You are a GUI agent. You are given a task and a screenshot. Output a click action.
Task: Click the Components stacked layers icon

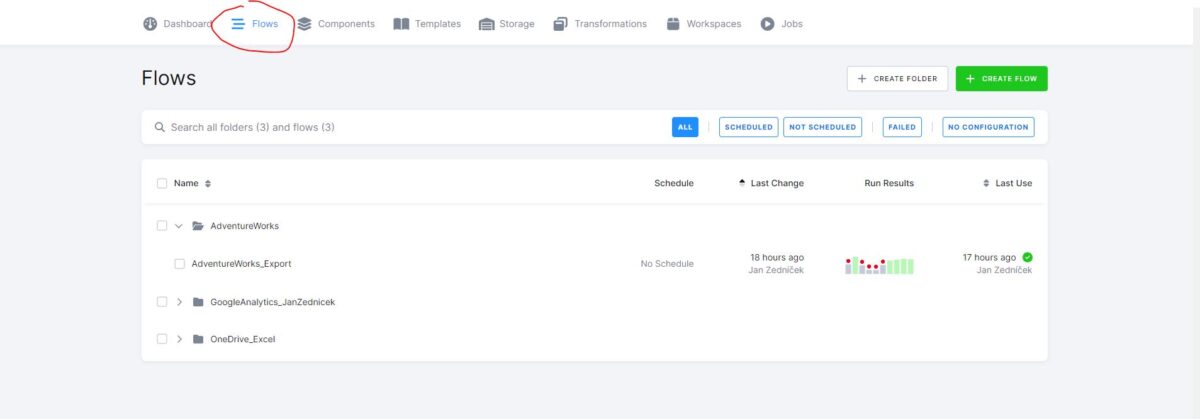coord(304,24)
